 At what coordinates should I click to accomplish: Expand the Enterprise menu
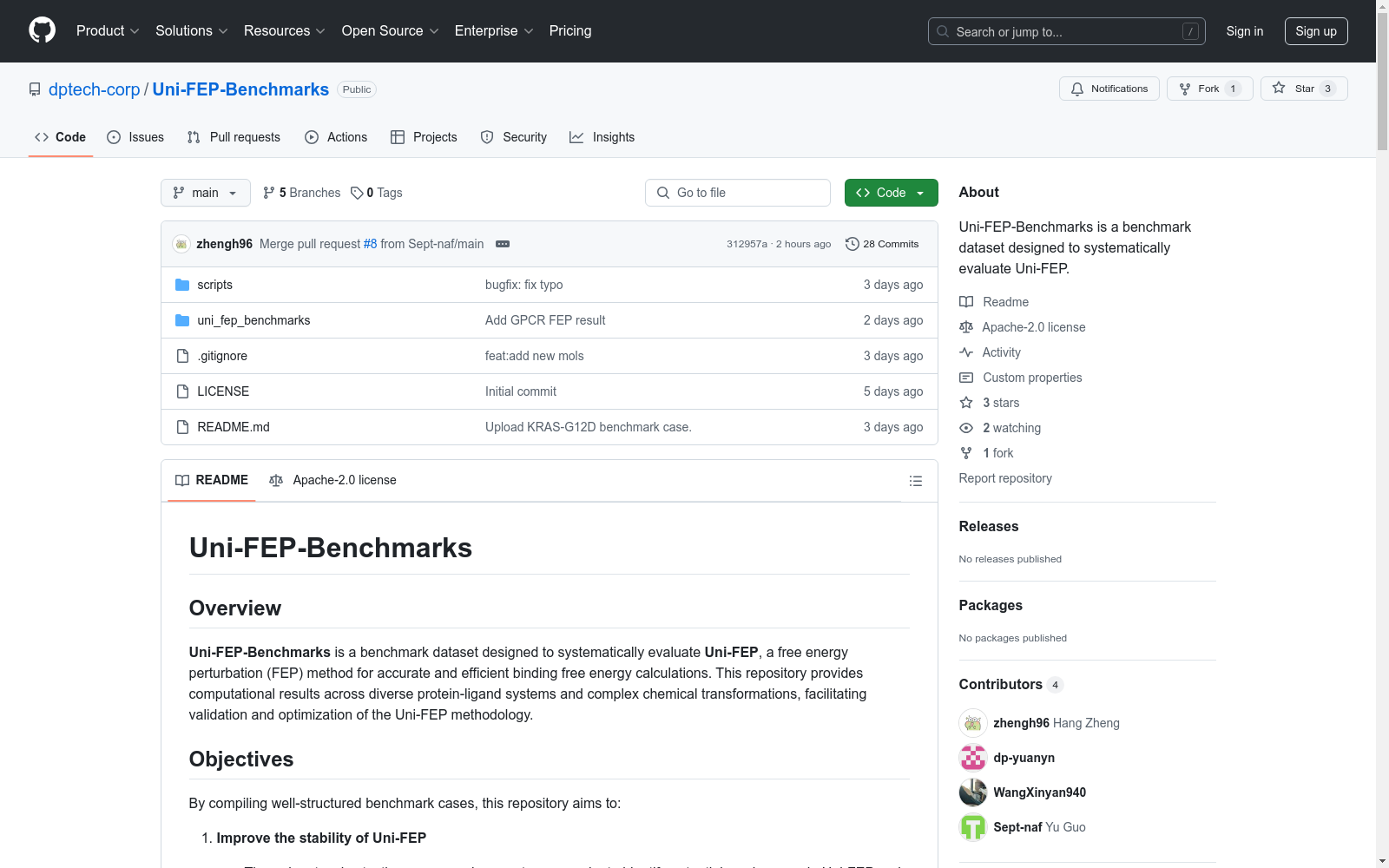click(494, 30)
